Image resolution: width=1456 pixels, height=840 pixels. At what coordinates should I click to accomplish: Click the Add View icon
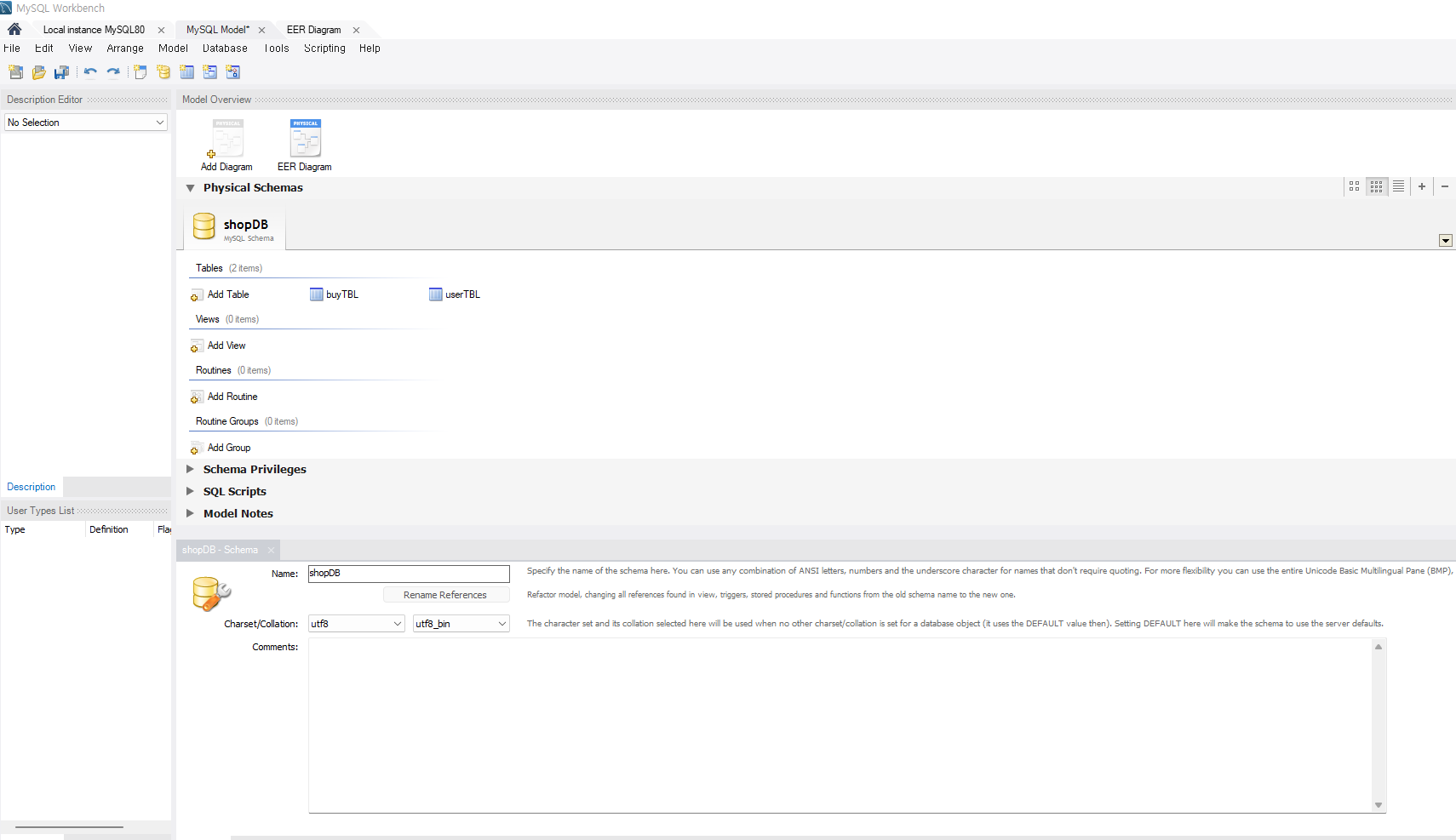pyautogui.click(x=197, y=346)
